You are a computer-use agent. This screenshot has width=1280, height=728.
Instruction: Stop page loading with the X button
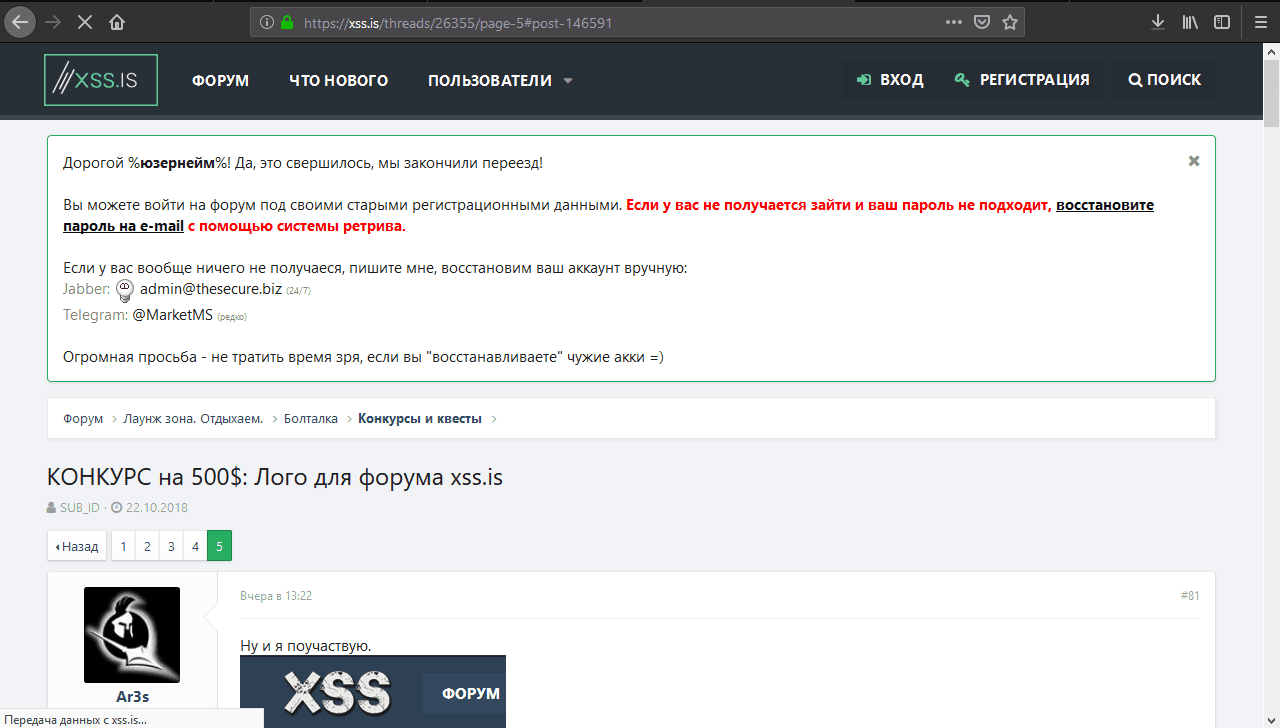[85, 22]
